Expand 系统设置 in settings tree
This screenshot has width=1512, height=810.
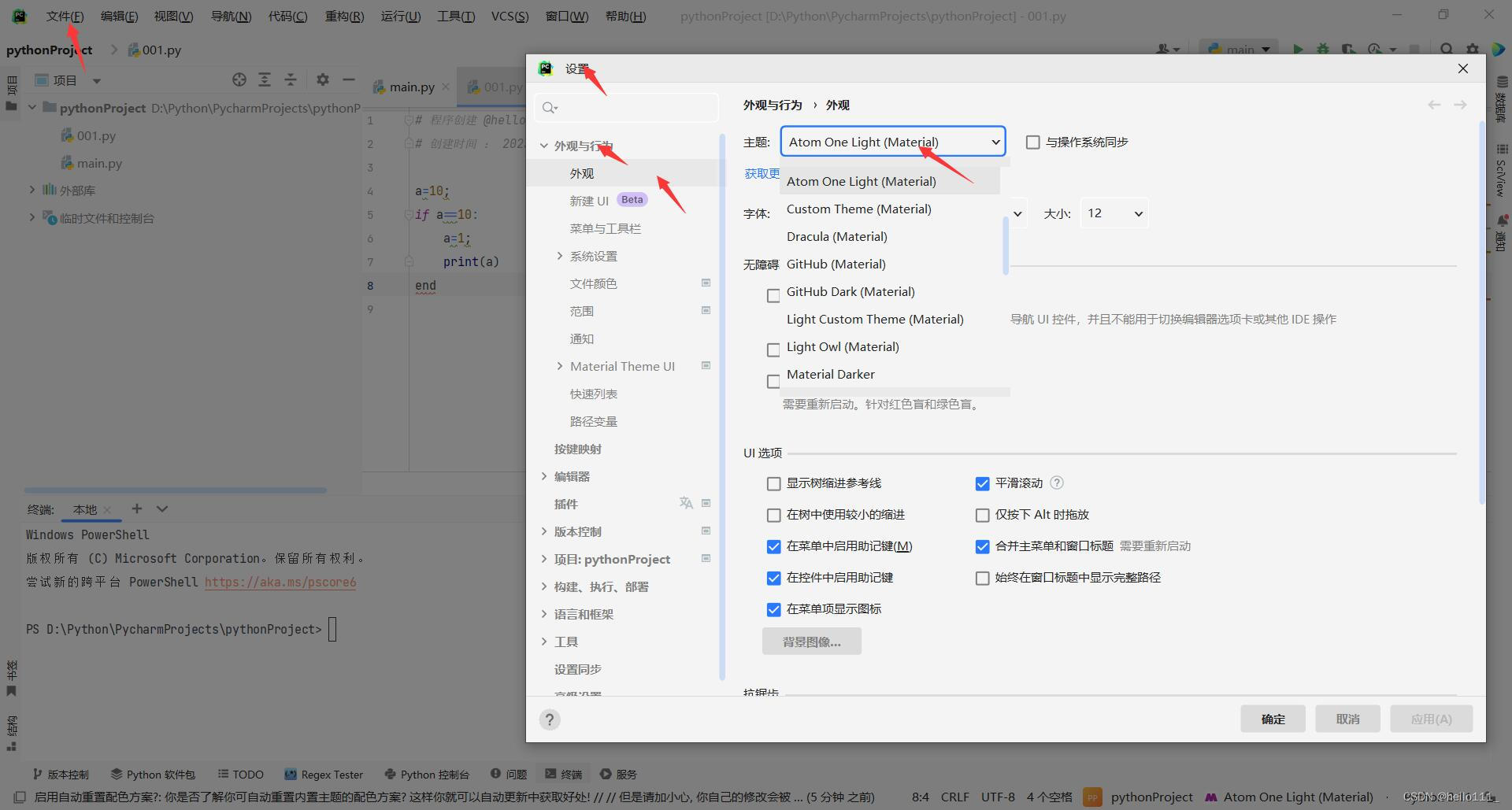click(559, 256)
